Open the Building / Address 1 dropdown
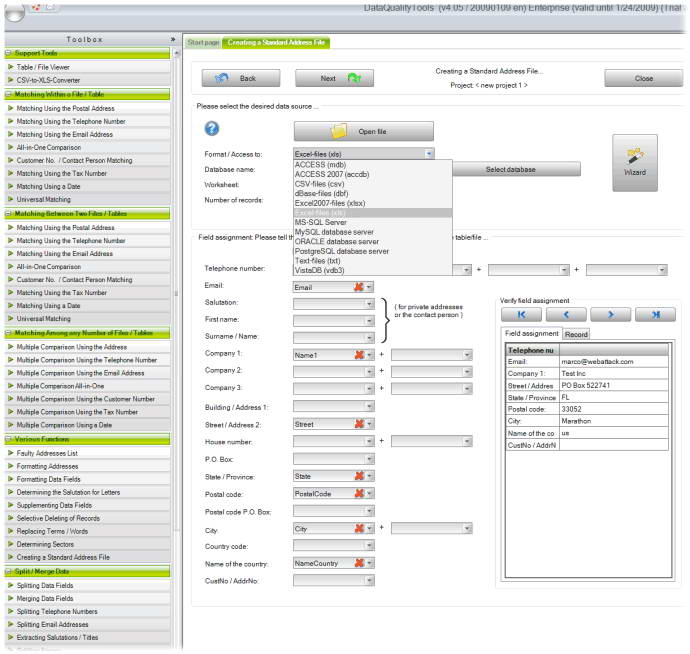This screenshot has height=654, width=690. point(369,406)
